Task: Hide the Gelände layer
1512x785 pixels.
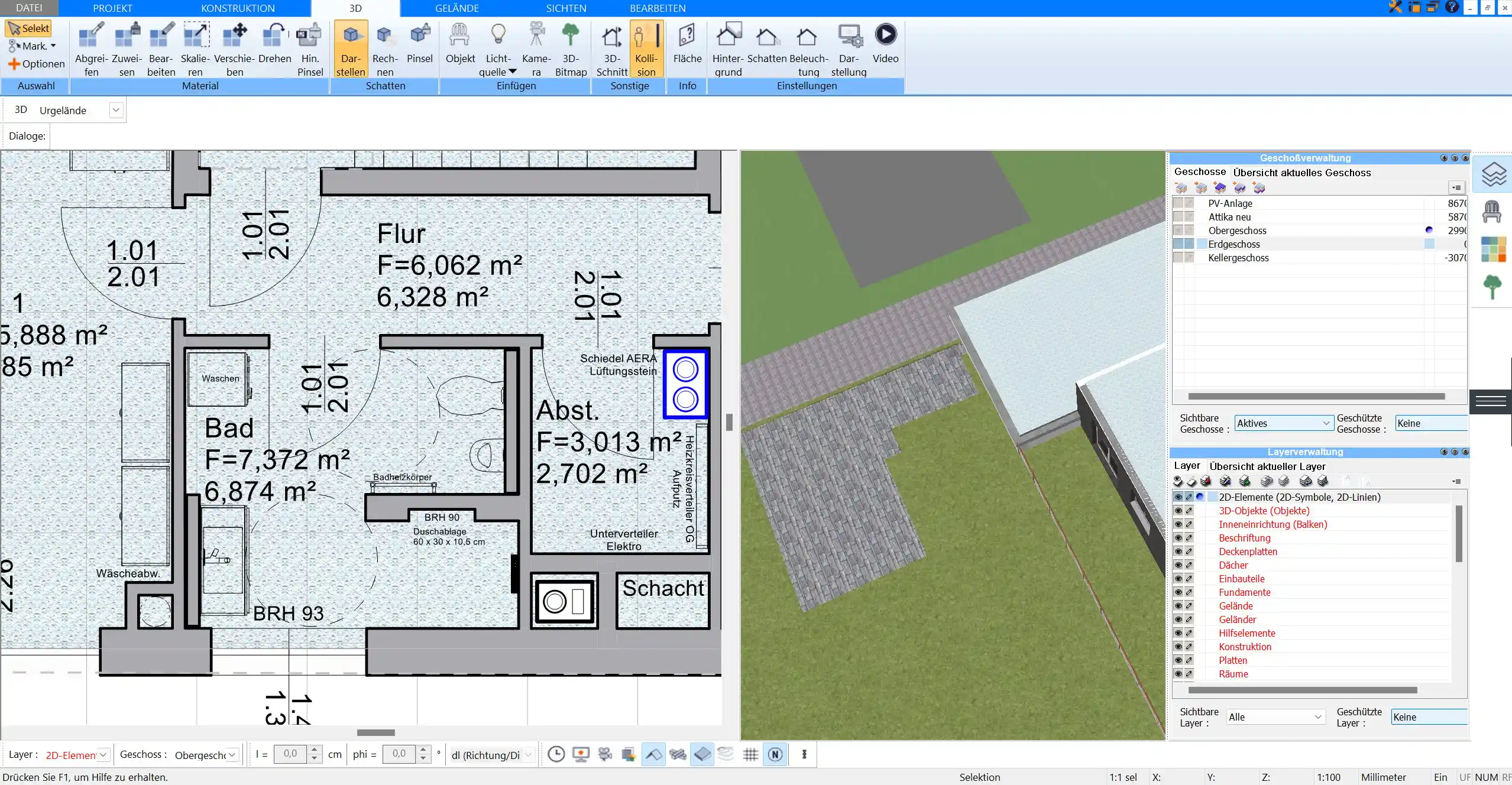Action: point(1178,606)
